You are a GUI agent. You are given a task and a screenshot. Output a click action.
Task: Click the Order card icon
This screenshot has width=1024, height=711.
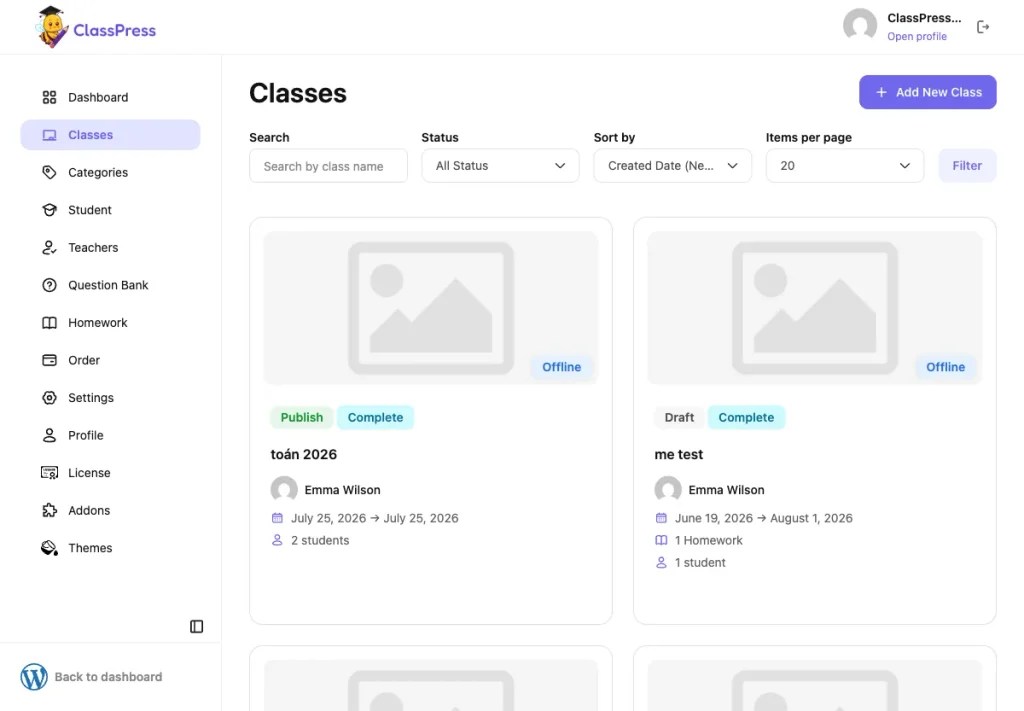pos(49,360)
